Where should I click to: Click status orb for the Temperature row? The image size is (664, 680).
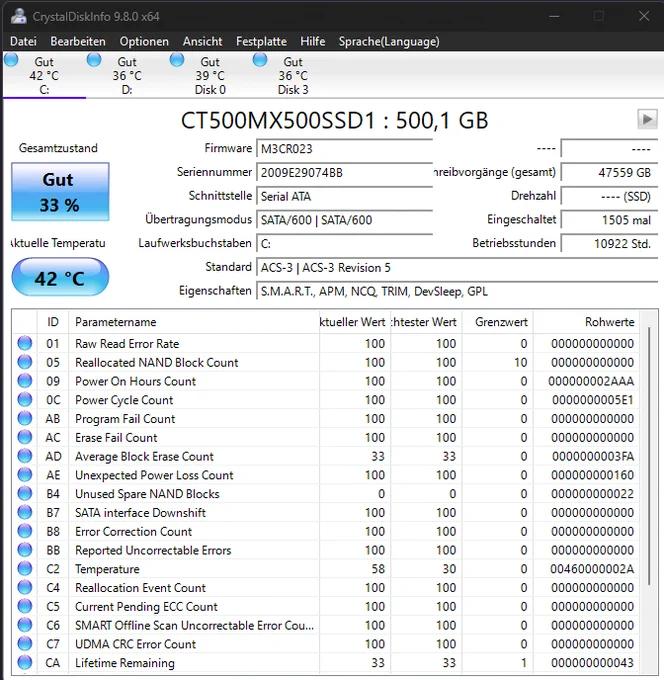click(25, 569)
